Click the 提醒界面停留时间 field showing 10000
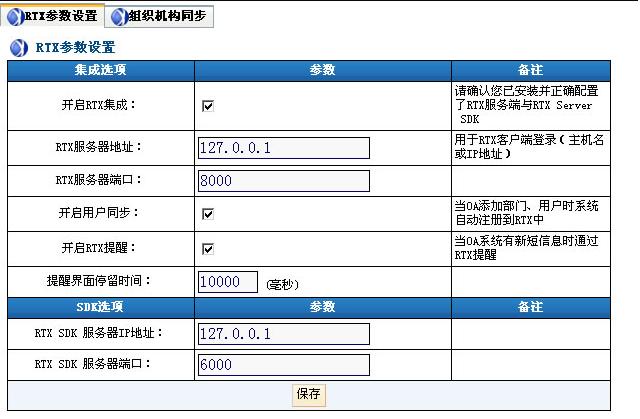 point(228,283)
